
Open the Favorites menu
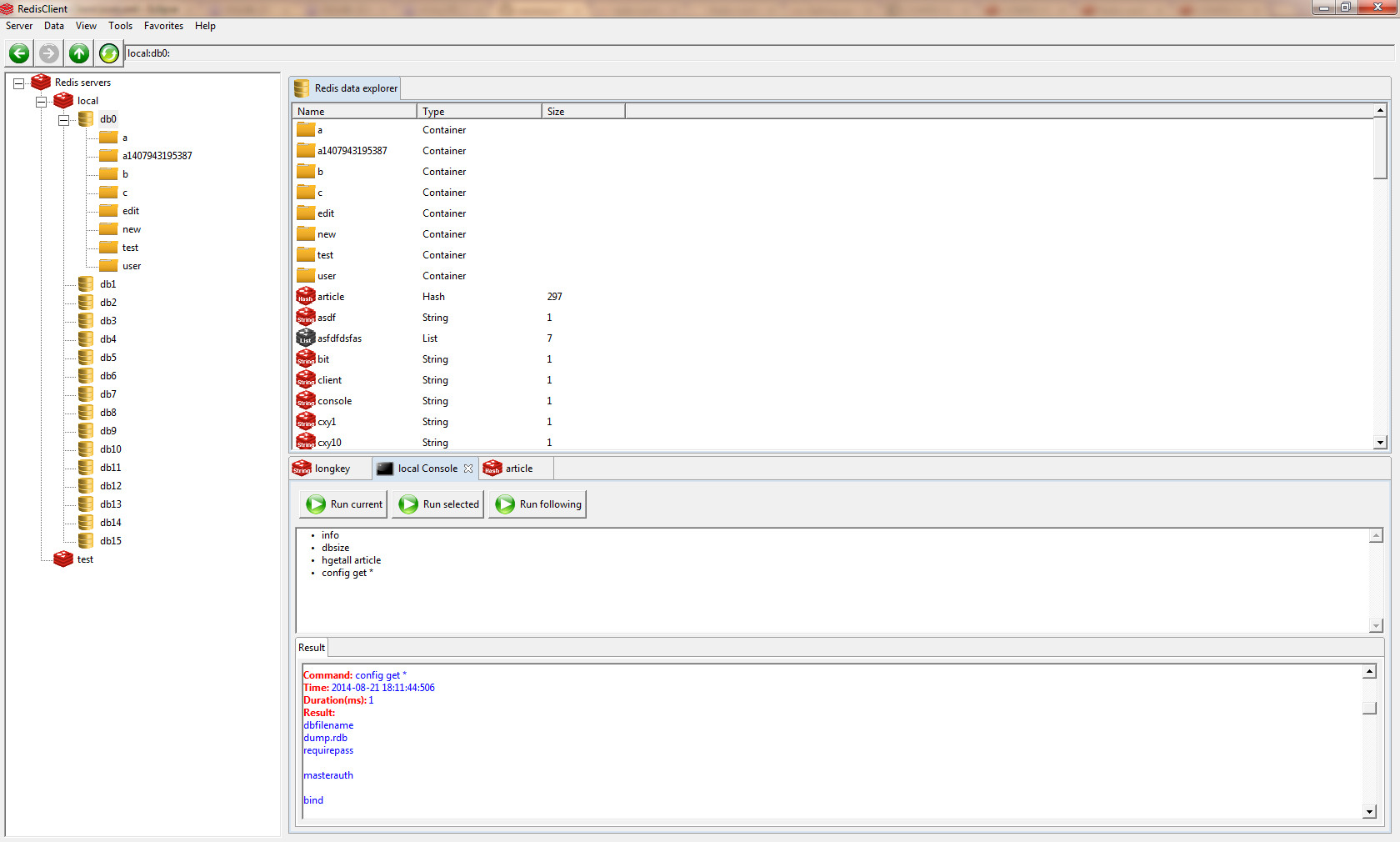coord(163,26)
